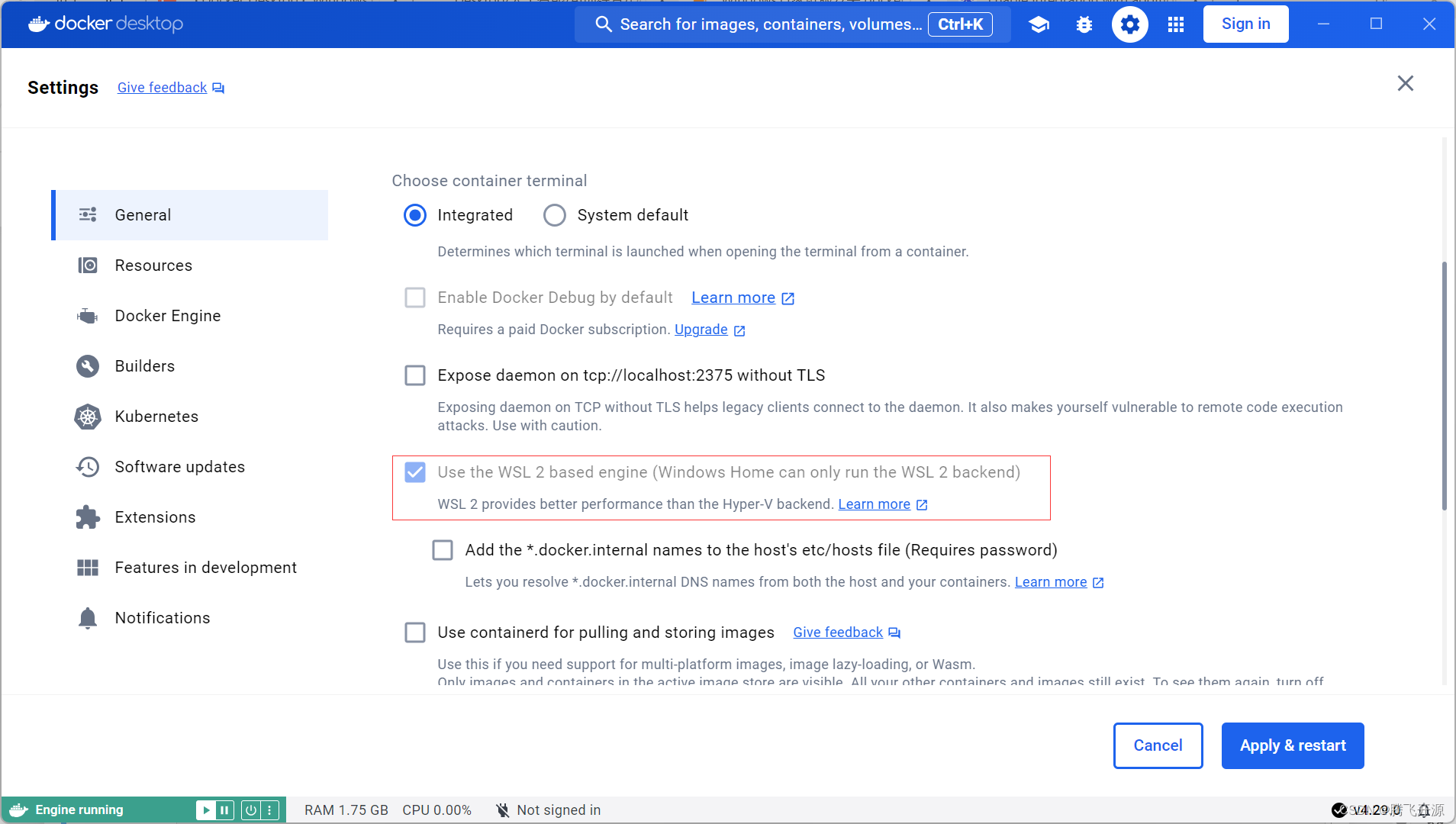Open Learn more link for Docker Debug
The image size is (1456, 824).
733,298
